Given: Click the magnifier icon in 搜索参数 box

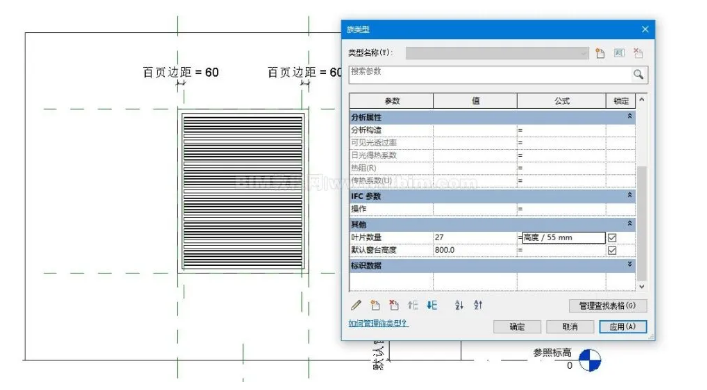Looking at the screenshot, I should click(638, 74).
